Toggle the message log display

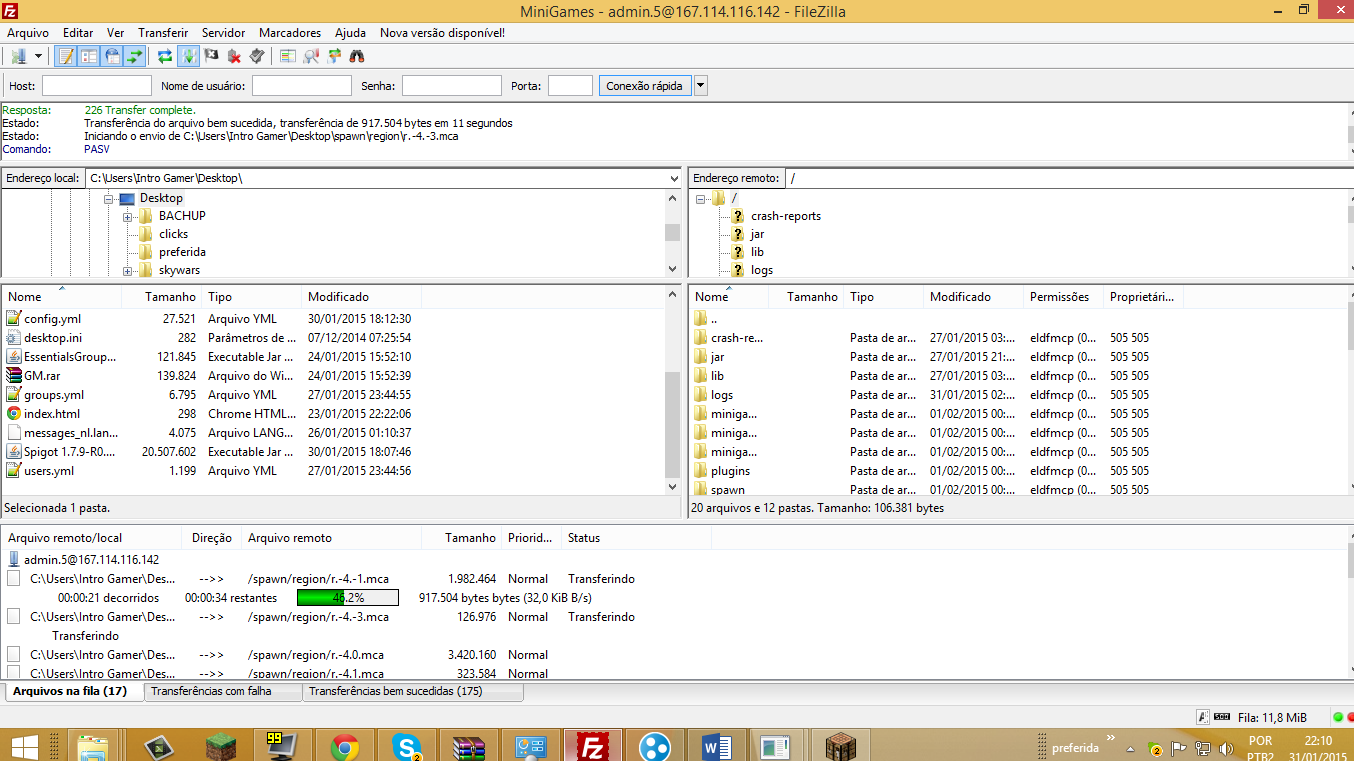[66, 56]
